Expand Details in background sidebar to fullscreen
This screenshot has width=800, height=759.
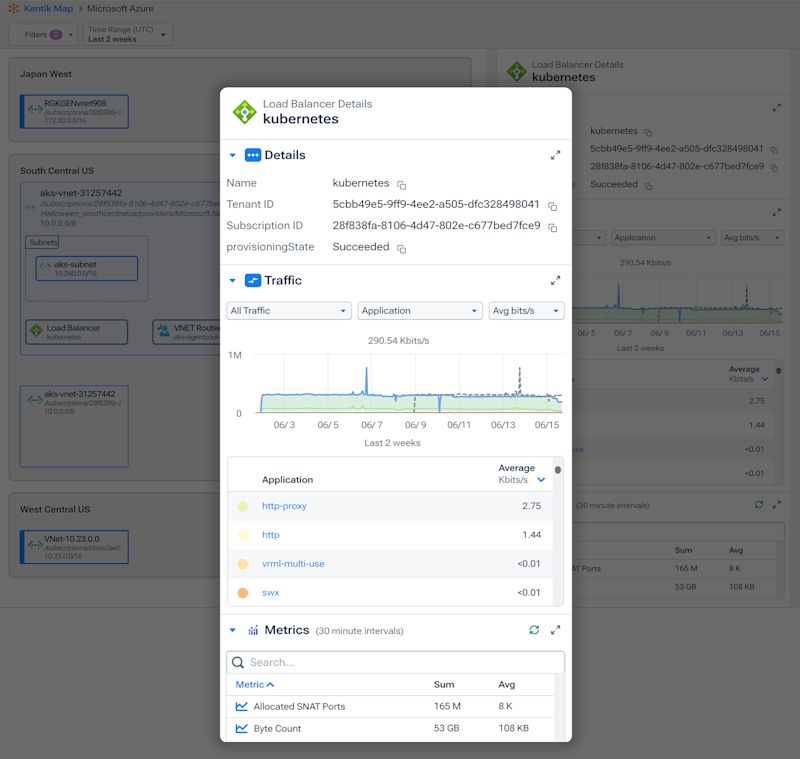coord(777,108)
